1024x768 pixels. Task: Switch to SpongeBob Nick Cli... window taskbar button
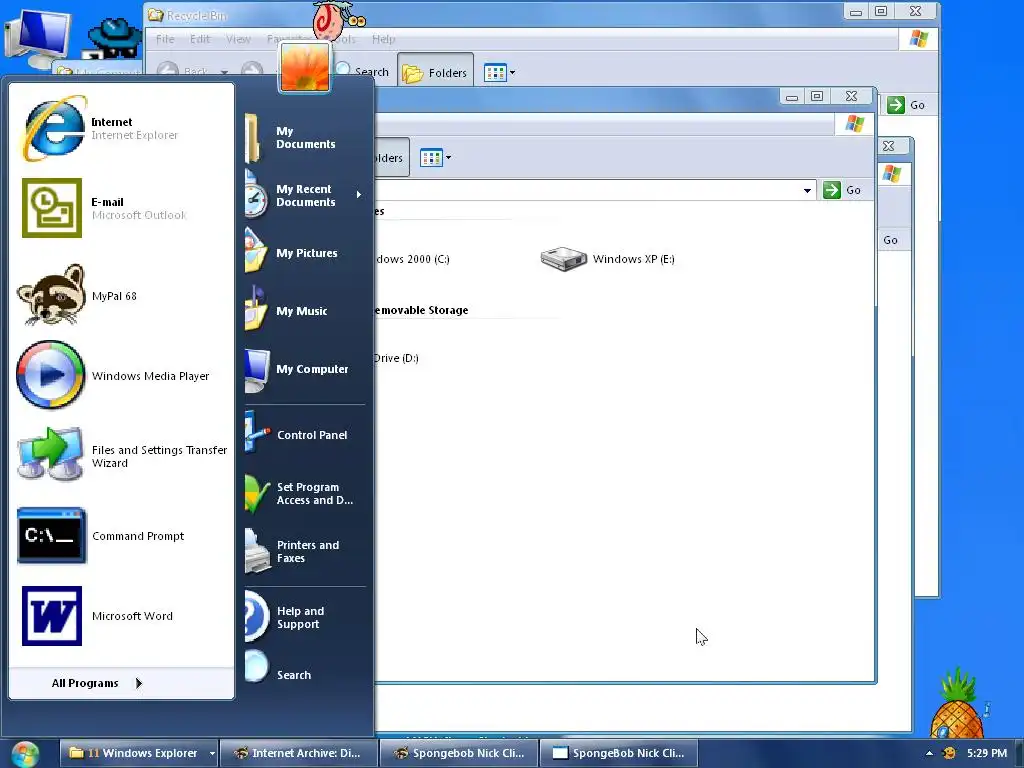[x=619, y=753]
